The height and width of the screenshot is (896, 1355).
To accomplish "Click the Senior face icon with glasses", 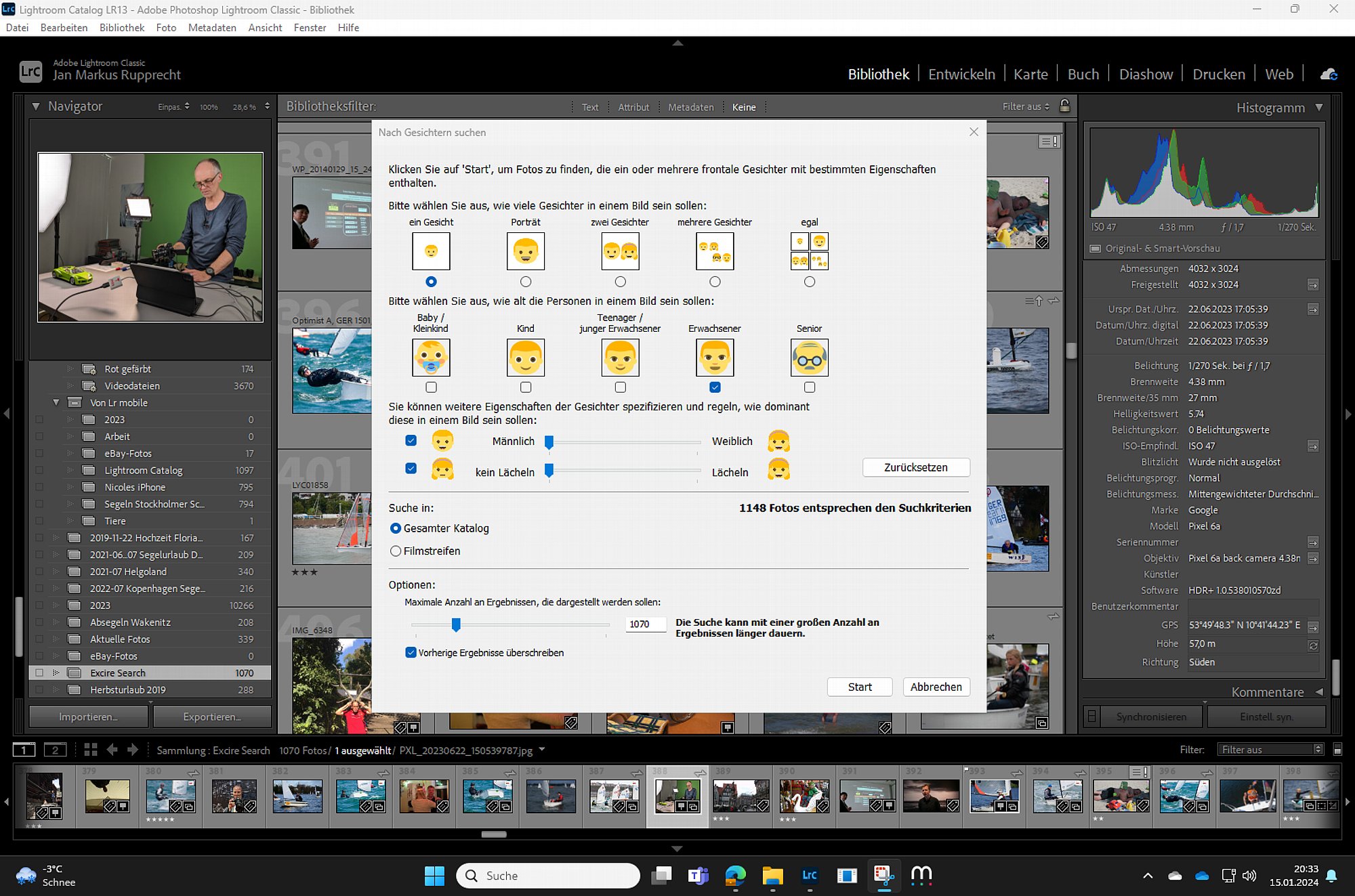I will [x=810, y=357].
